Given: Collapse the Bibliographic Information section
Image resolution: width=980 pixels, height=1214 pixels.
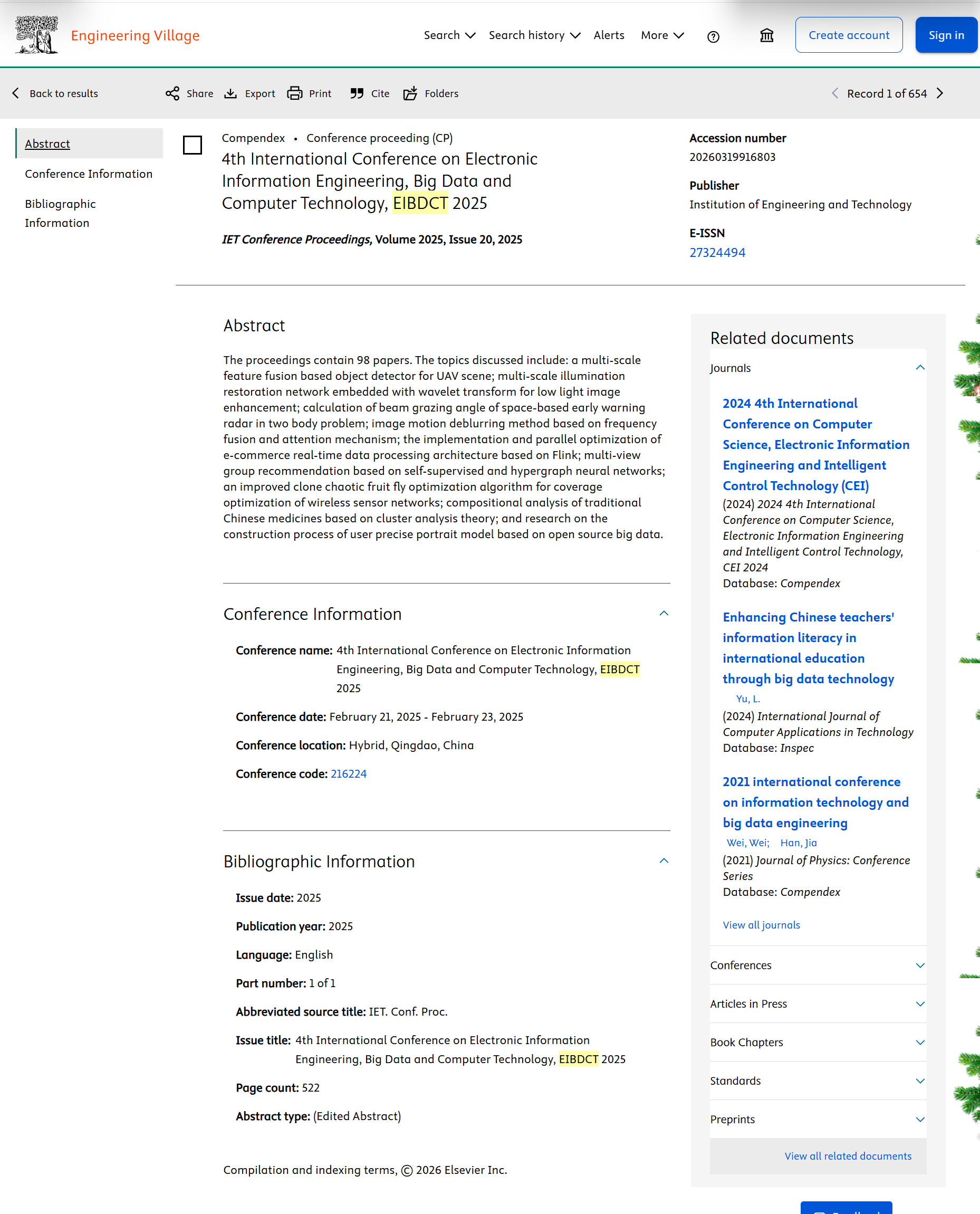Looking at the screenshot, I should pos(664,861).
